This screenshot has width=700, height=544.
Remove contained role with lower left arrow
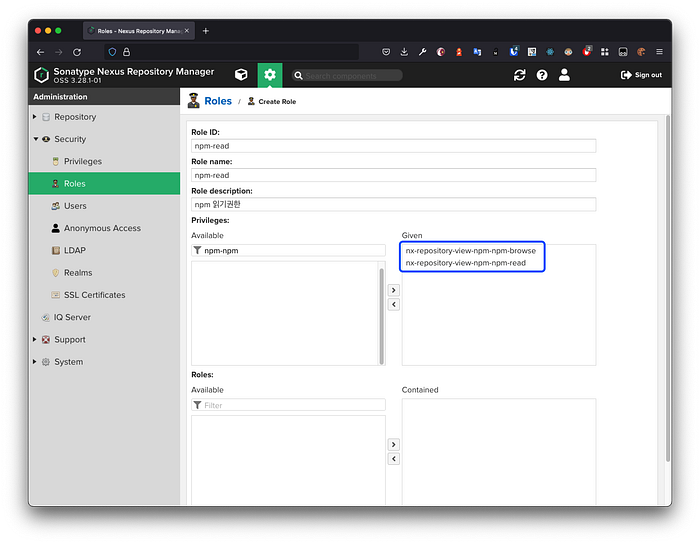(393, 459)
